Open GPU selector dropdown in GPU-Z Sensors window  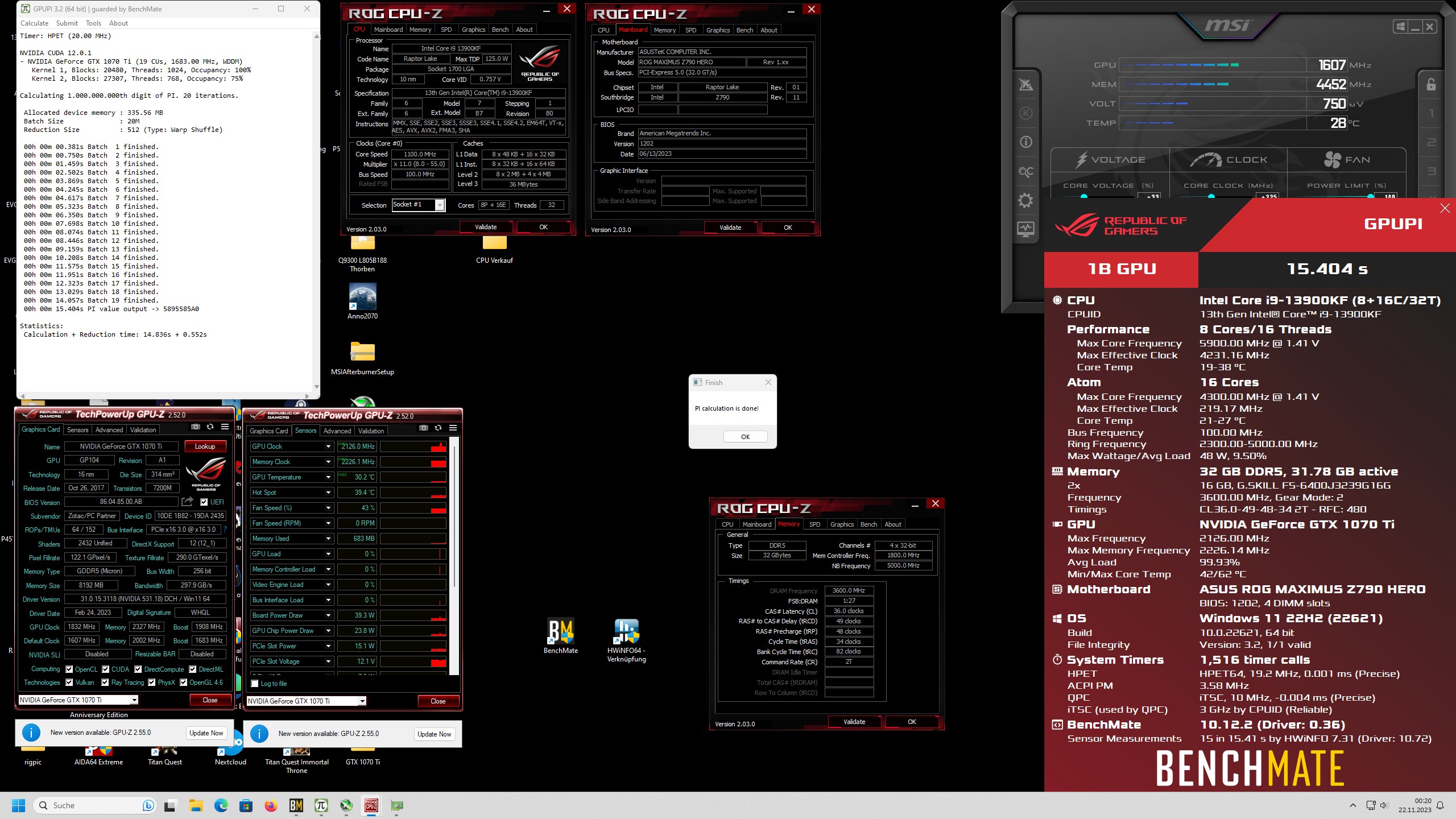pos(362,701)
